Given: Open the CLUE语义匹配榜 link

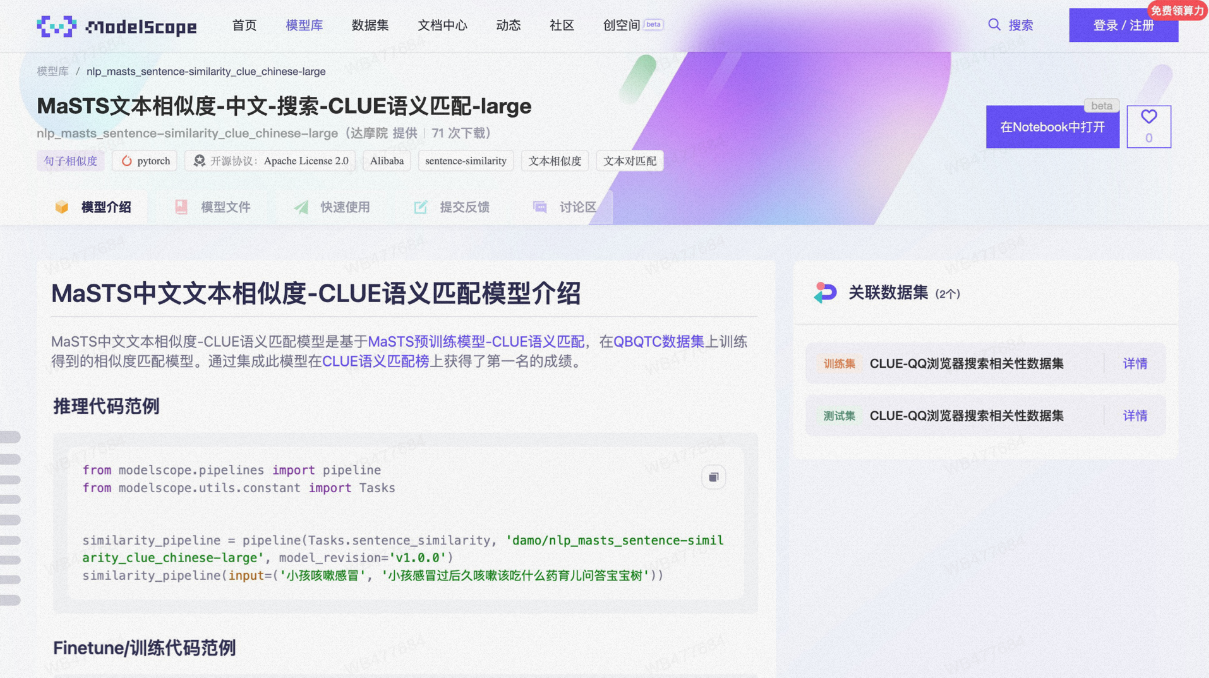Looking at the screenshot, I should [376, 361].
